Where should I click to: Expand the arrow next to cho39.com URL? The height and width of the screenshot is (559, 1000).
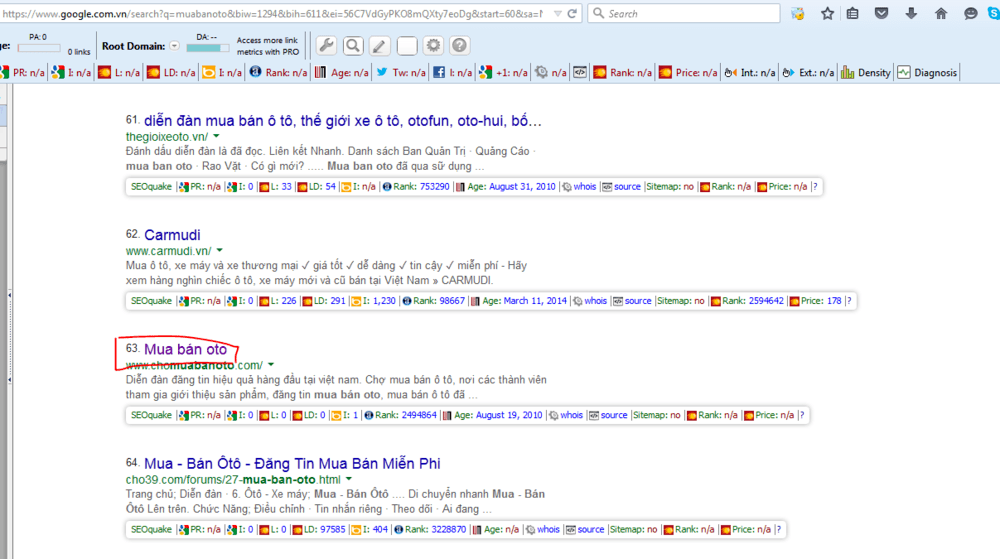tap(349, 479)
